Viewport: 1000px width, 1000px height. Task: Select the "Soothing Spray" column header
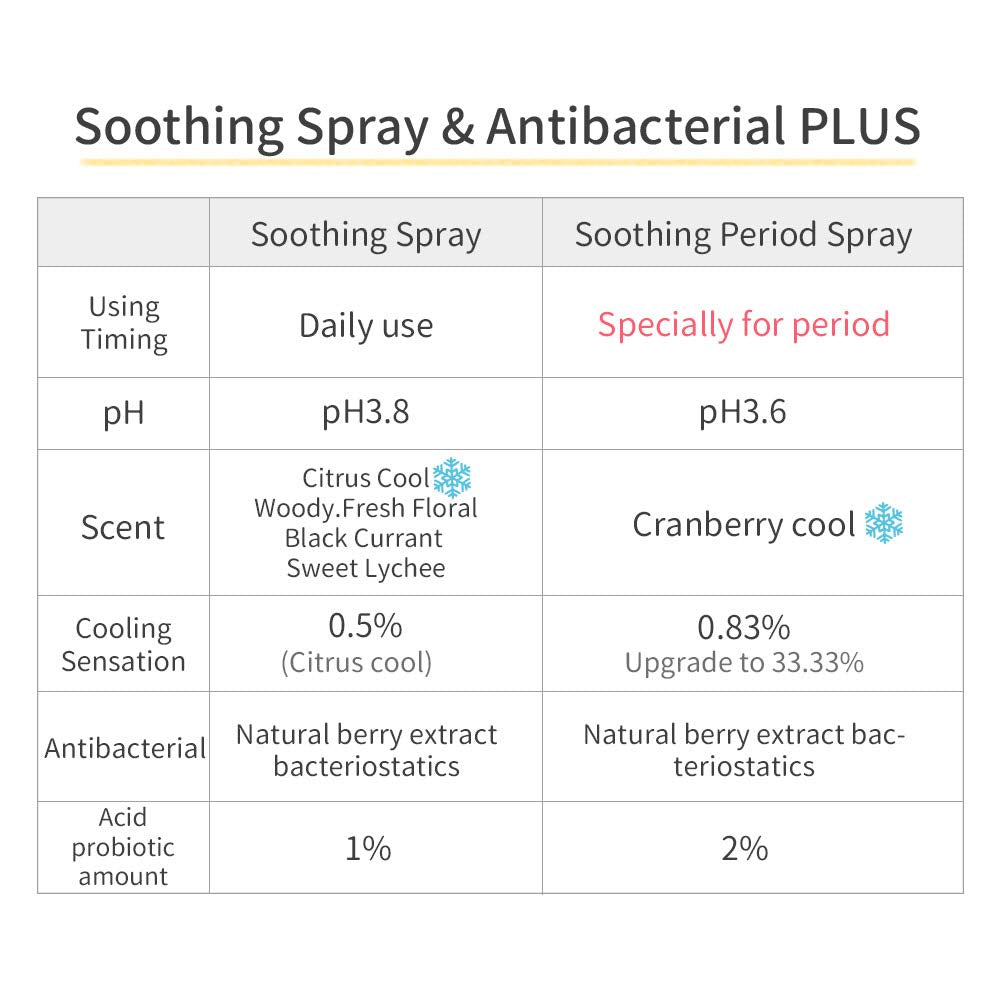366,235
